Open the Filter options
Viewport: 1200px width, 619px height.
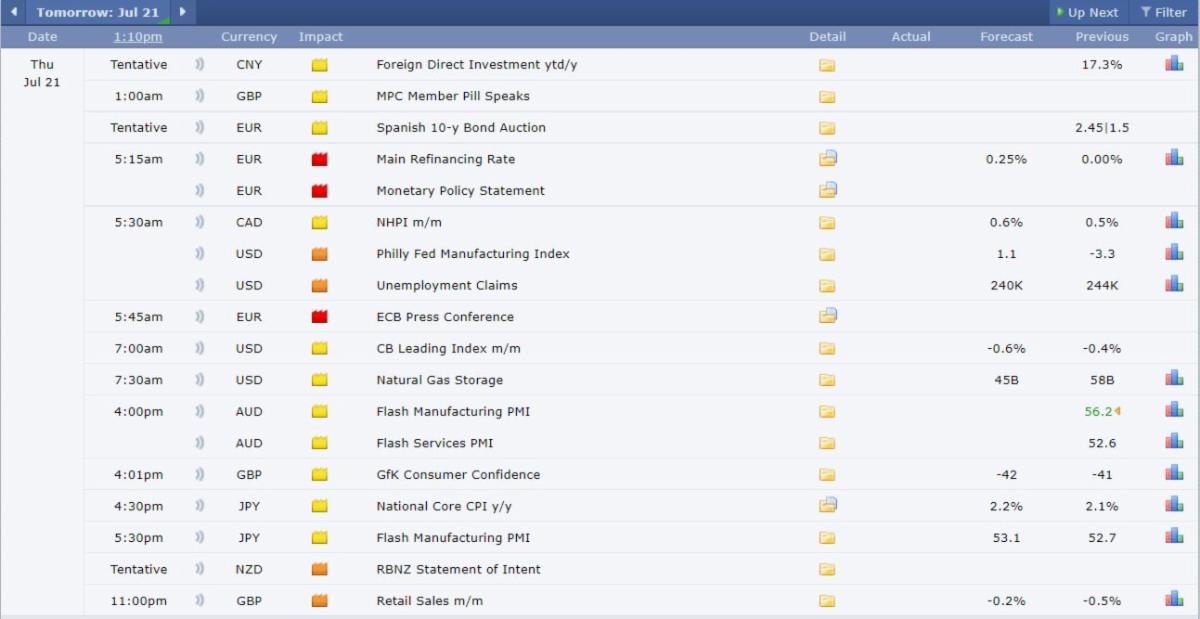tap(1163, 12)
